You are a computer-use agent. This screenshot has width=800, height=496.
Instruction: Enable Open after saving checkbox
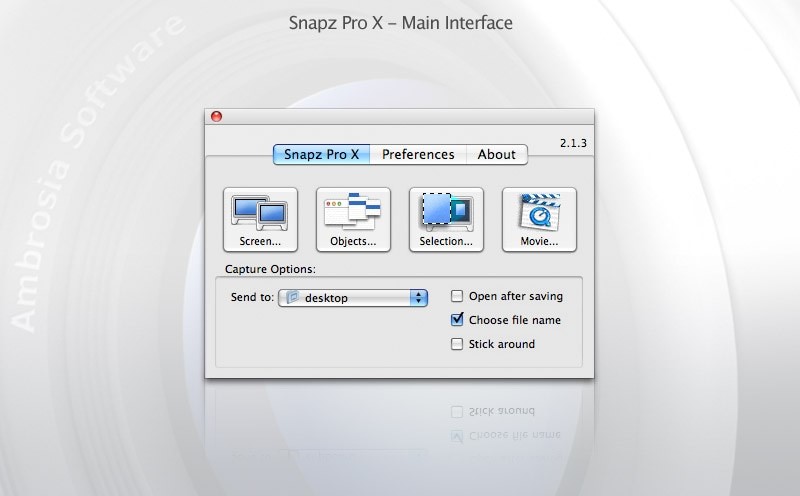tap(457, 296)
